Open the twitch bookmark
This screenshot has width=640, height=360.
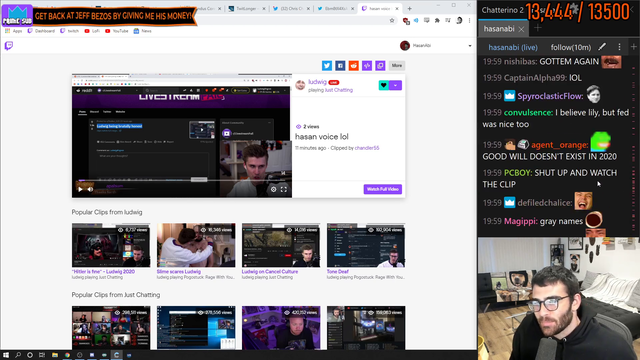click(69, 31)
